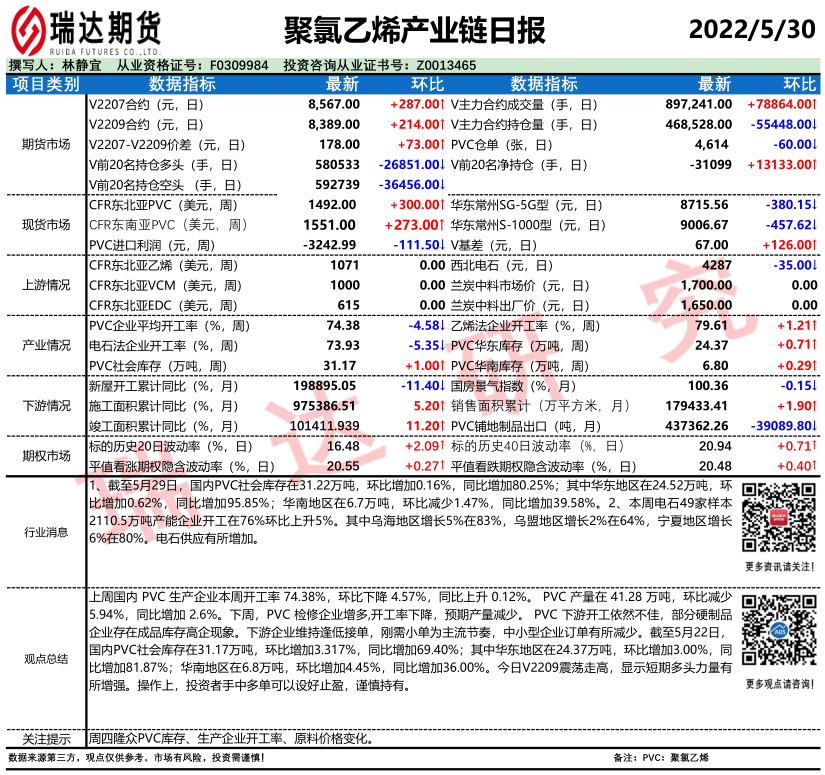Click the 观点总结 section label
825x775 pixels.
tap(46, 658)
